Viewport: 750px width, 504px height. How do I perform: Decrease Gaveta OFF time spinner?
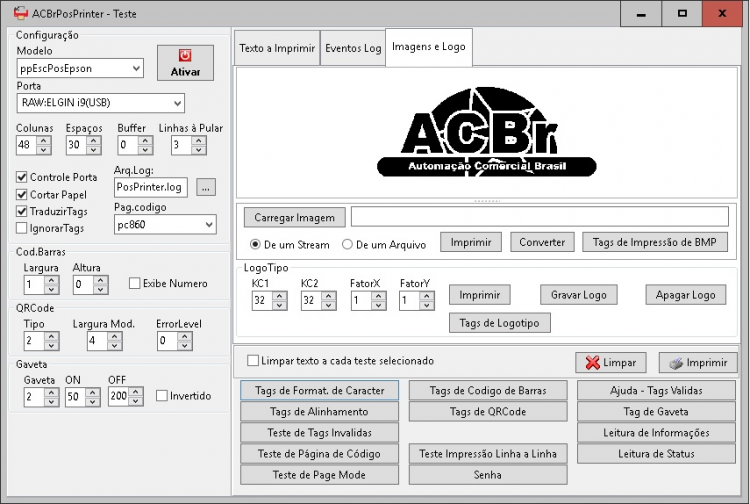[136, 401]
